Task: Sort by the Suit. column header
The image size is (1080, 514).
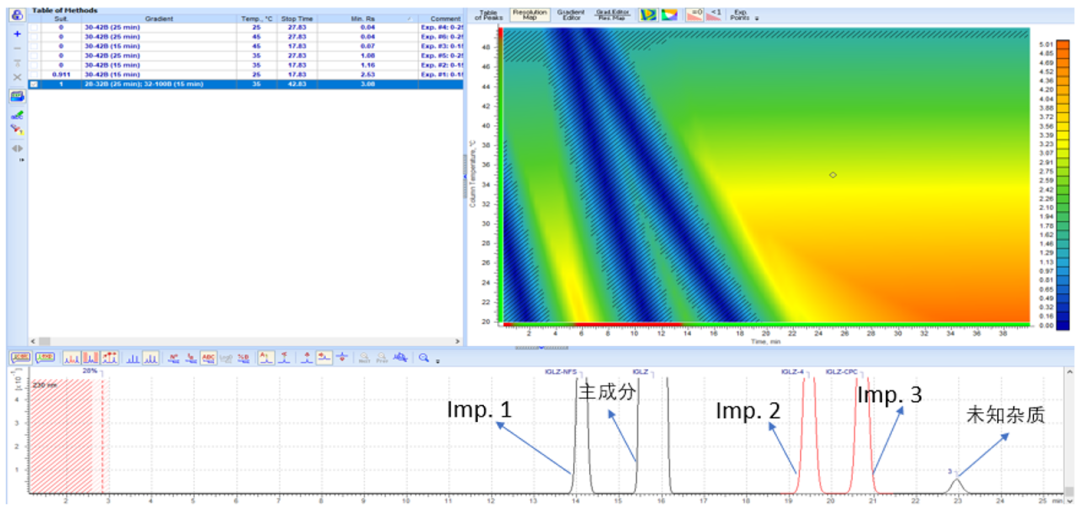Action: [x=61, y=19]
